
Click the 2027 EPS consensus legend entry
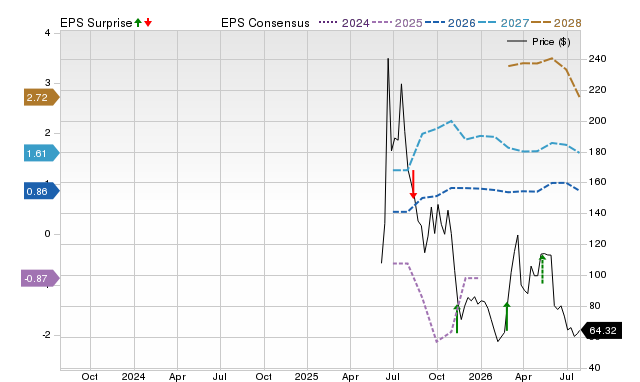pos(503,23)
